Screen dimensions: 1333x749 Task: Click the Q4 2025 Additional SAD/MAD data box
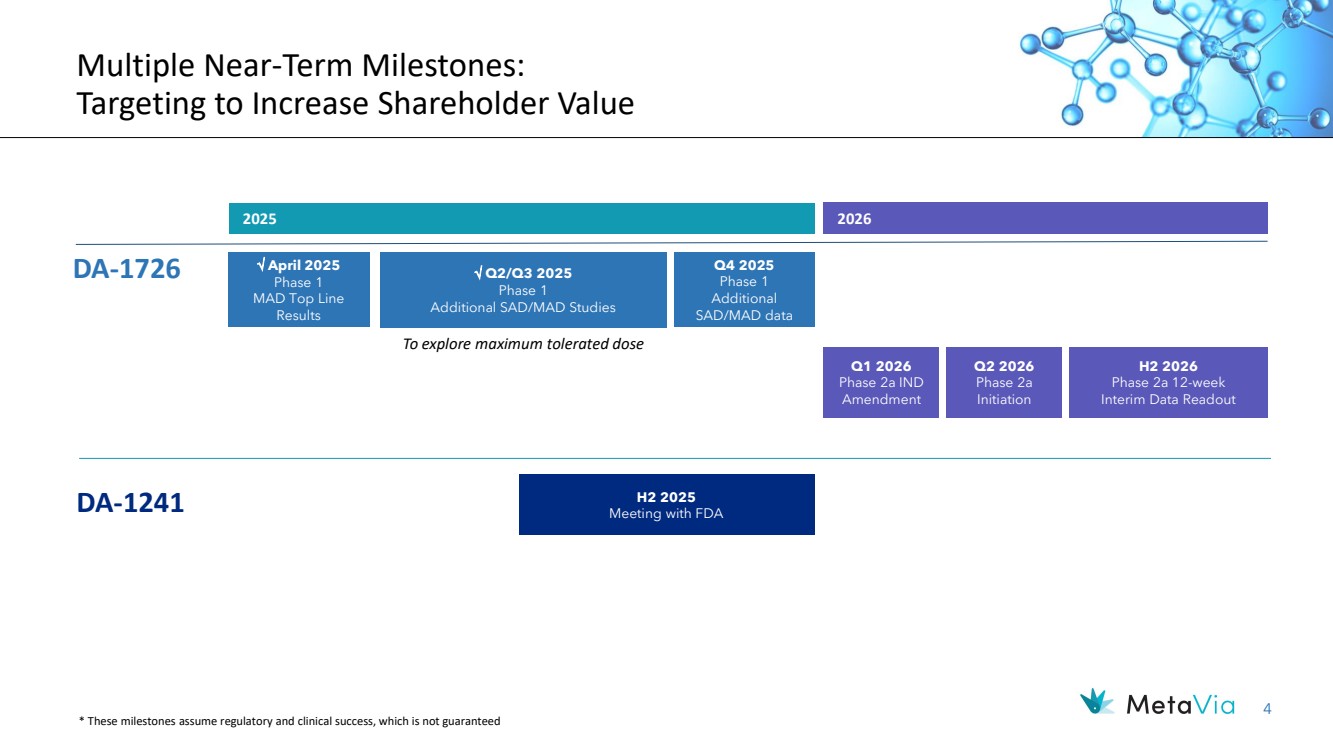coord(743,290)
